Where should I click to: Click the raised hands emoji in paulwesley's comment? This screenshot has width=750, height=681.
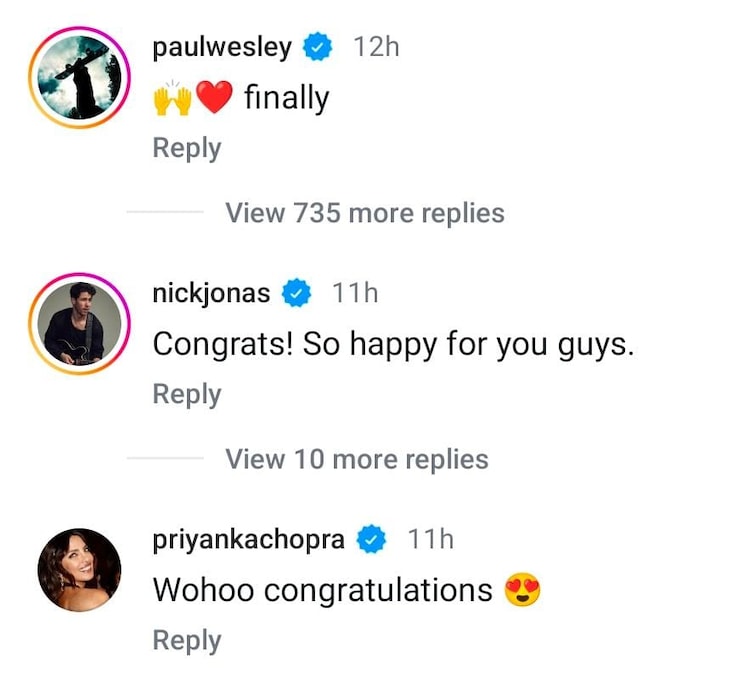(x=171, y=97)
